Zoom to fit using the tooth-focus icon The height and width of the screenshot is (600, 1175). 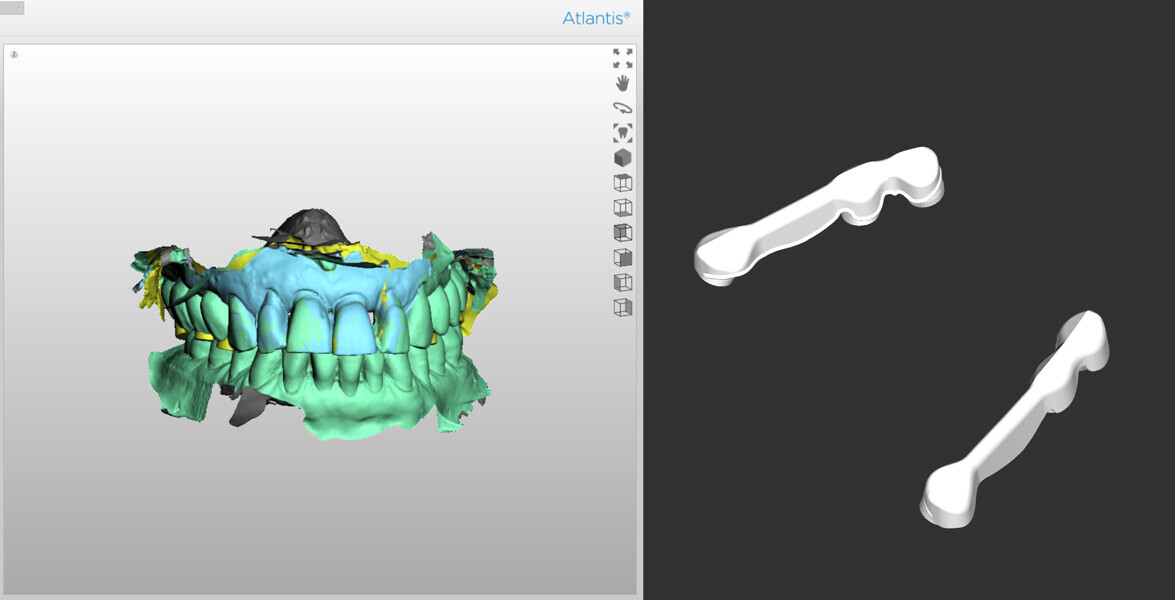point(621,131)
